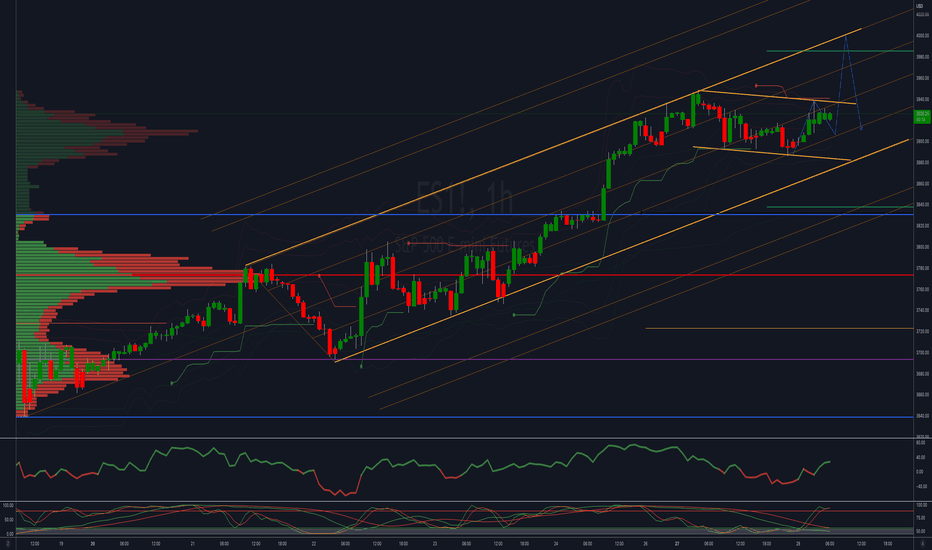Select the date label 21 on time axis
932x550 pixels.
point(193,543)
